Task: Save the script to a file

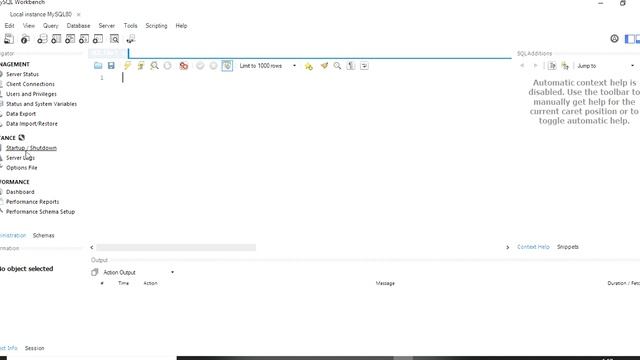Action: (x=111, y=66)
